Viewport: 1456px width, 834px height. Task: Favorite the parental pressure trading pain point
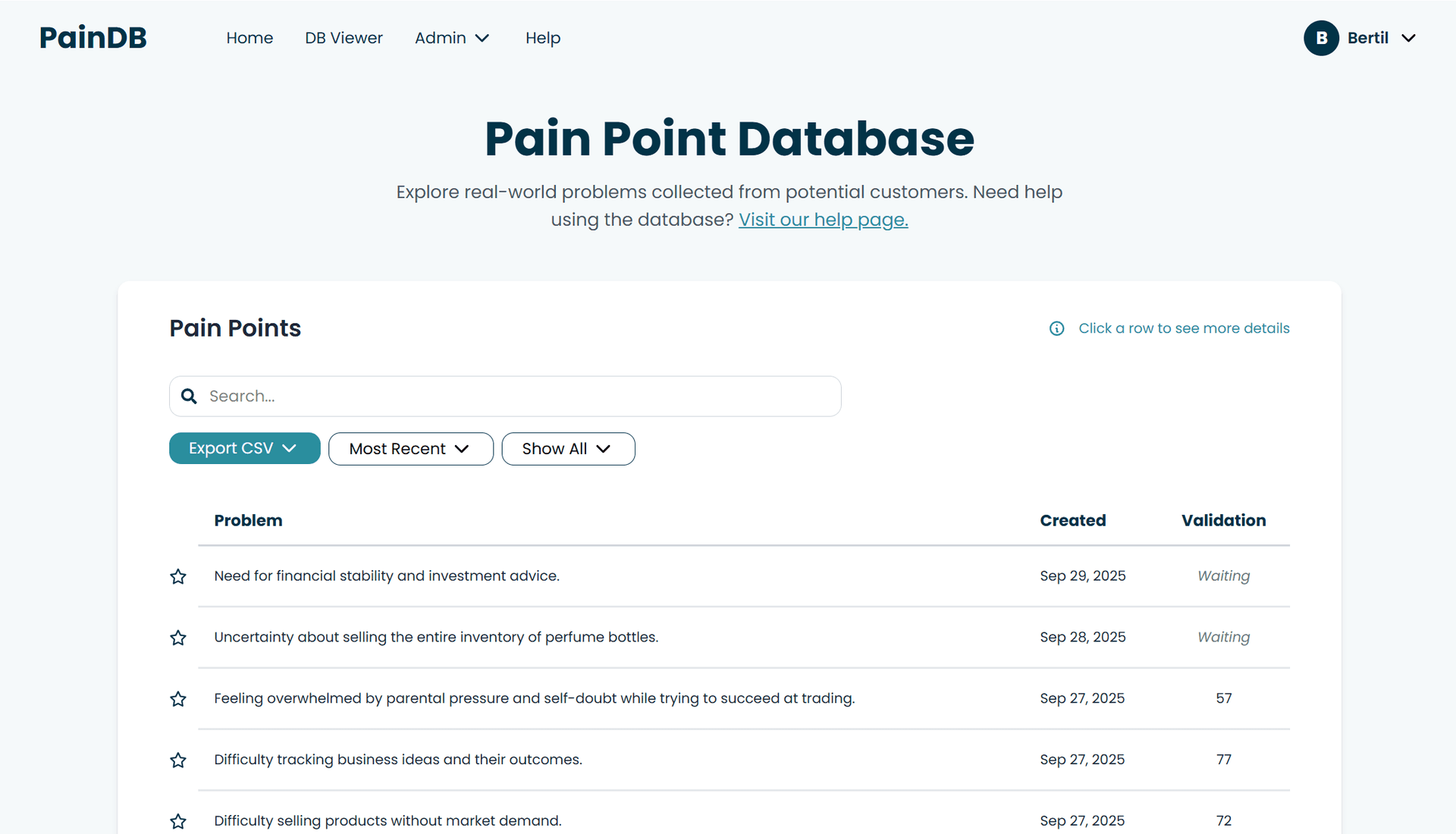point(178,699)
